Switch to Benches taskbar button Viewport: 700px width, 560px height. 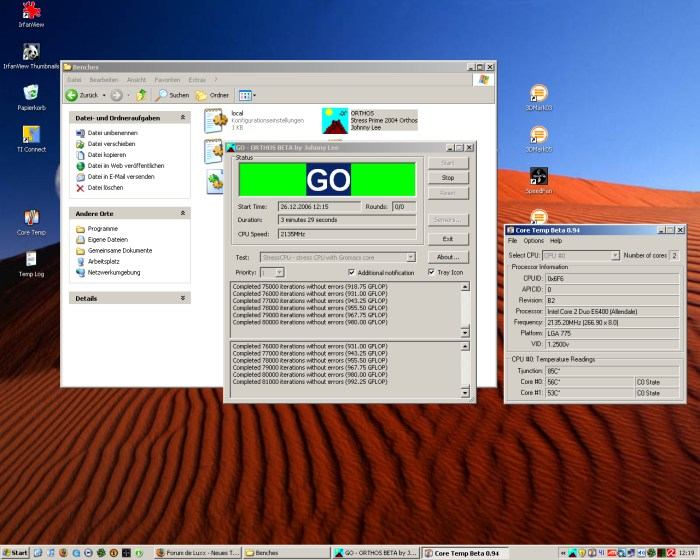coord(287,553)
